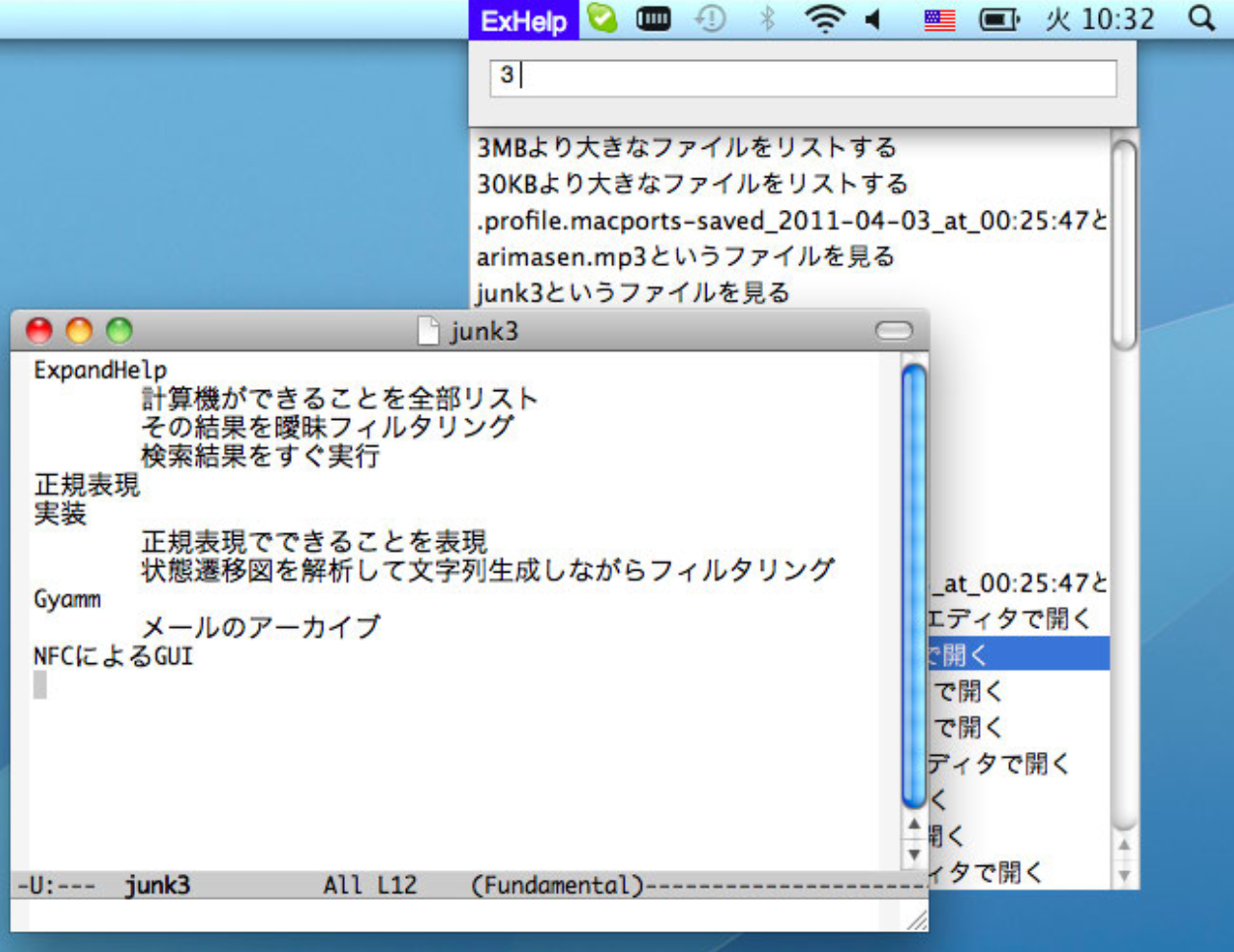Open the battery status icon
This screenshot has height=952, width=1234.
click(x=998, y=19)
